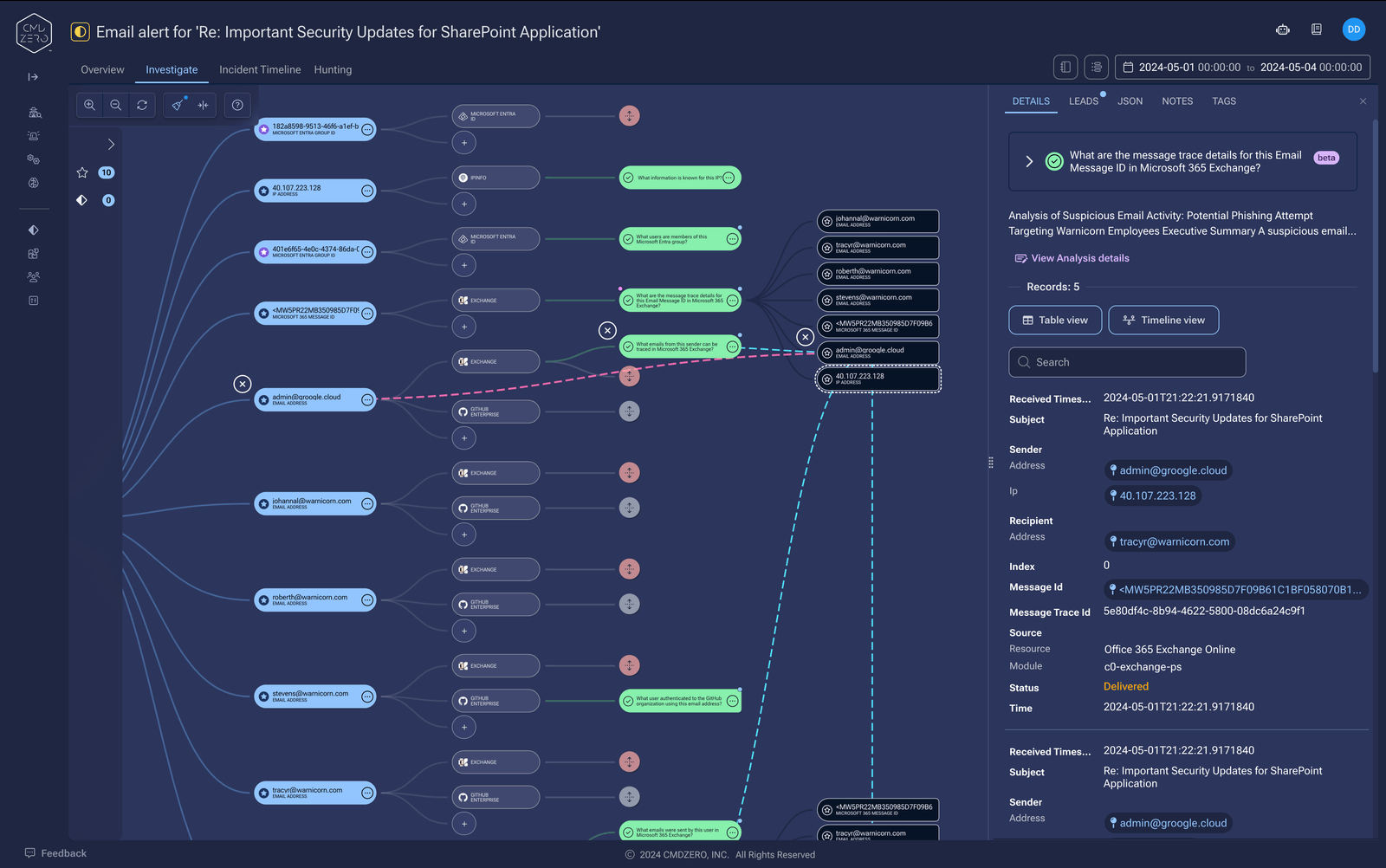Open the gears automation sidebar icon
This screenshot has height=868, width=1386.
point(34,159)
